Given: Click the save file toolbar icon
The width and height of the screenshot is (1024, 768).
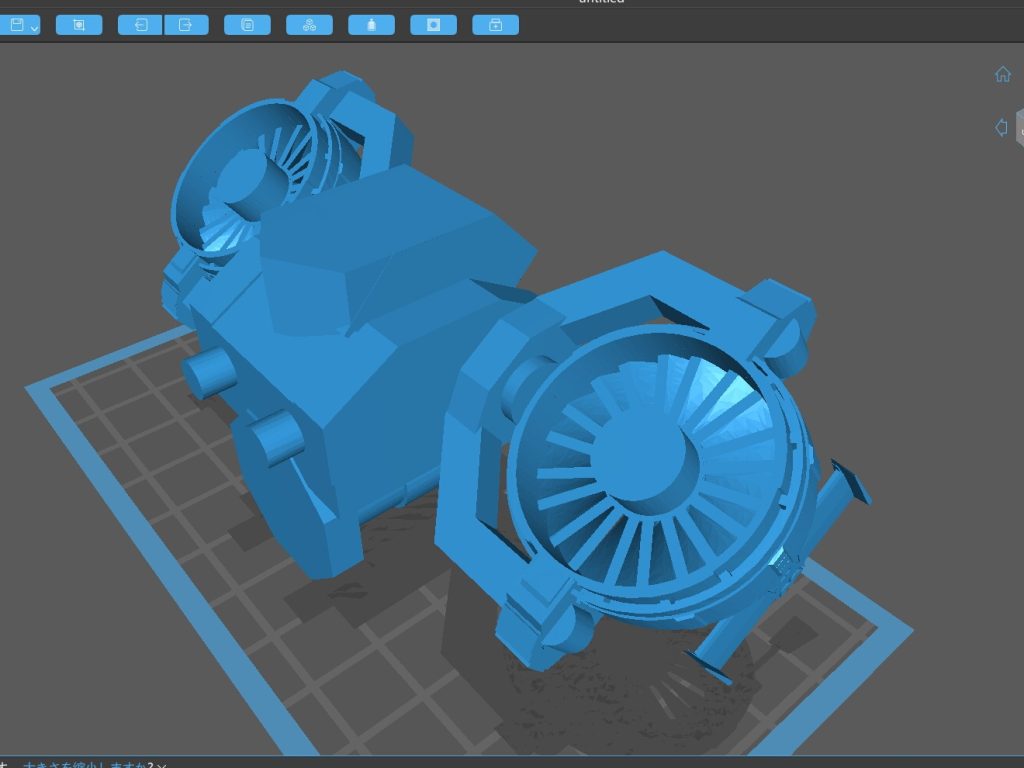Looking at the screenshot, I should pyautogui.click(x=16, y=25).
